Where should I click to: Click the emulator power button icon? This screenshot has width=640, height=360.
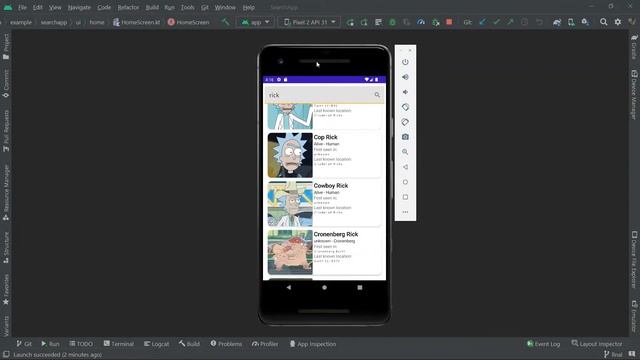tap(405, 62)
